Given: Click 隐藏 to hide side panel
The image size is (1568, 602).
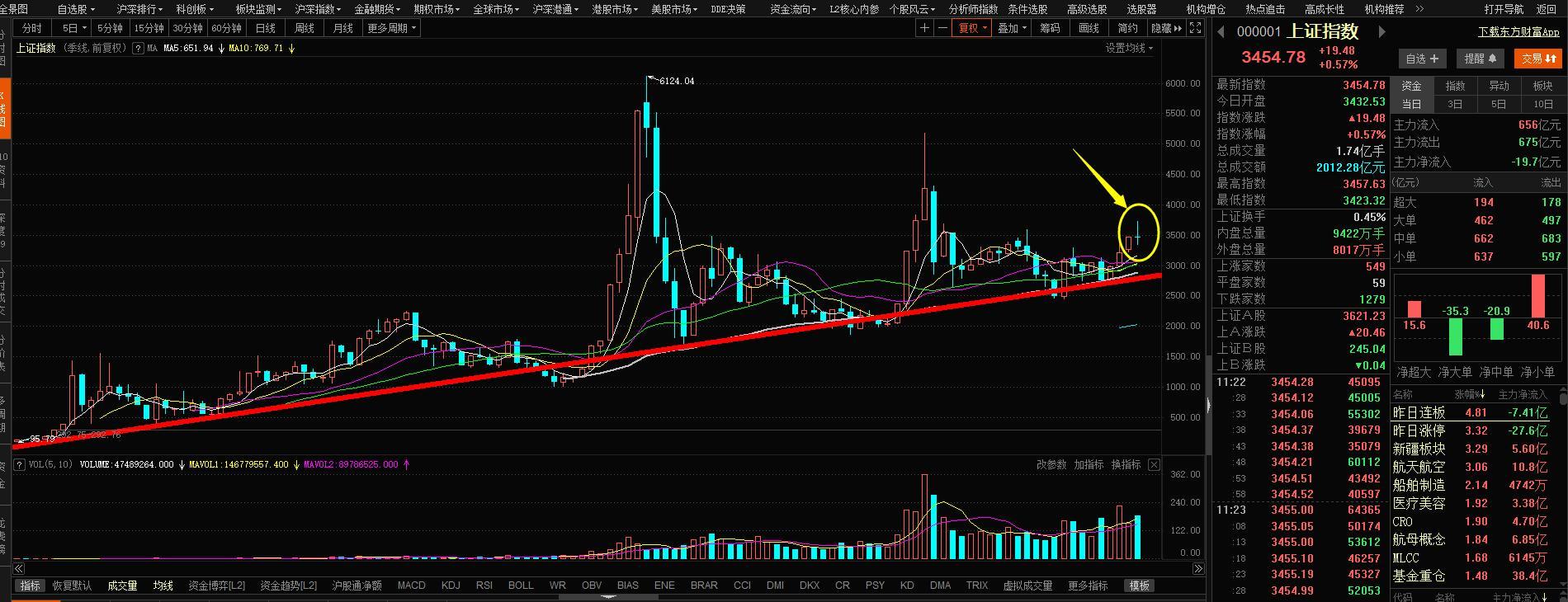Looking at the screenshot, I should [1164, 28].
